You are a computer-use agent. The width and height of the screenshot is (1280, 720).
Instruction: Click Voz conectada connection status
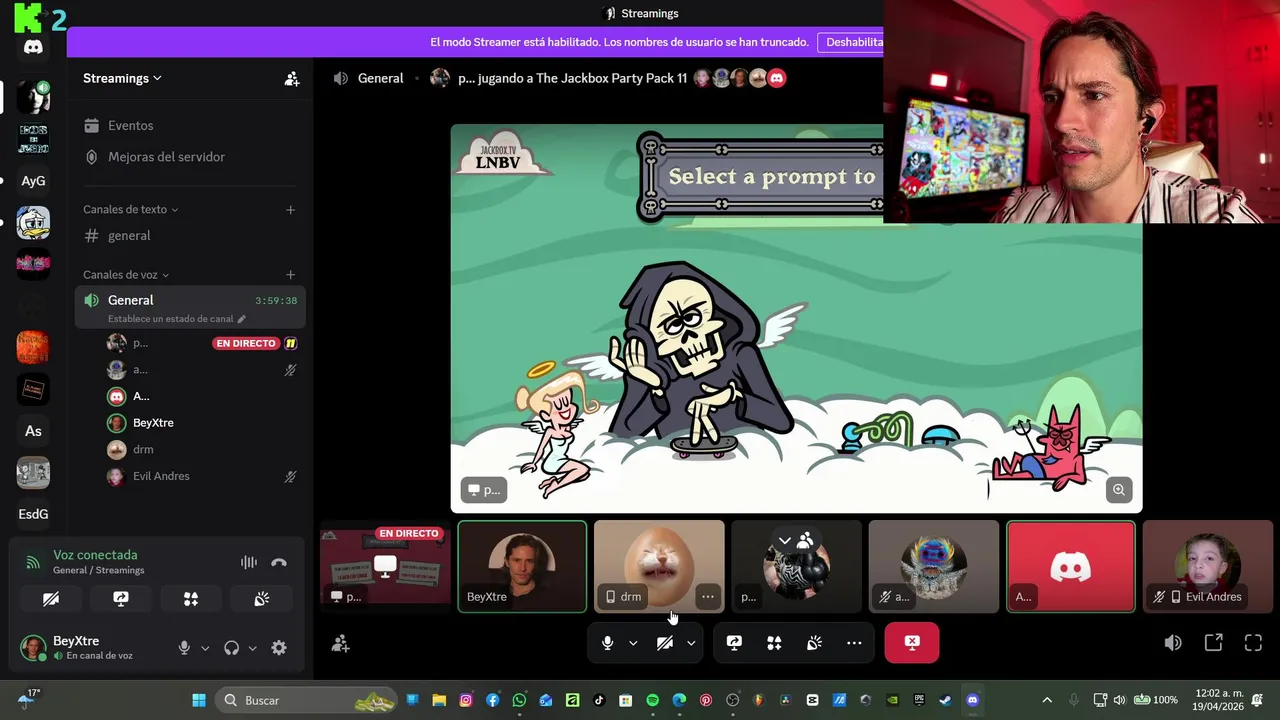95,555
